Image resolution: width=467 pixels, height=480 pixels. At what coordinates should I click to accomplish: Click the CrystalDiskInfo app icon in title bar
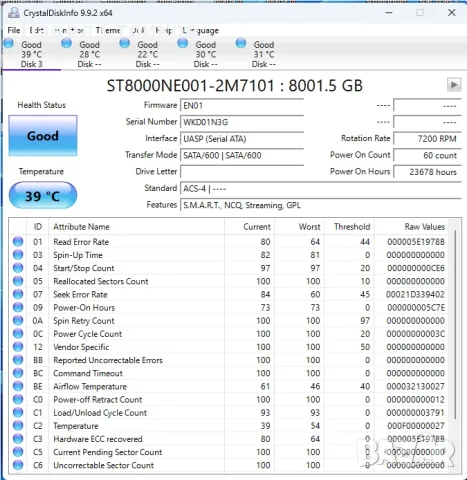point(14,13)
